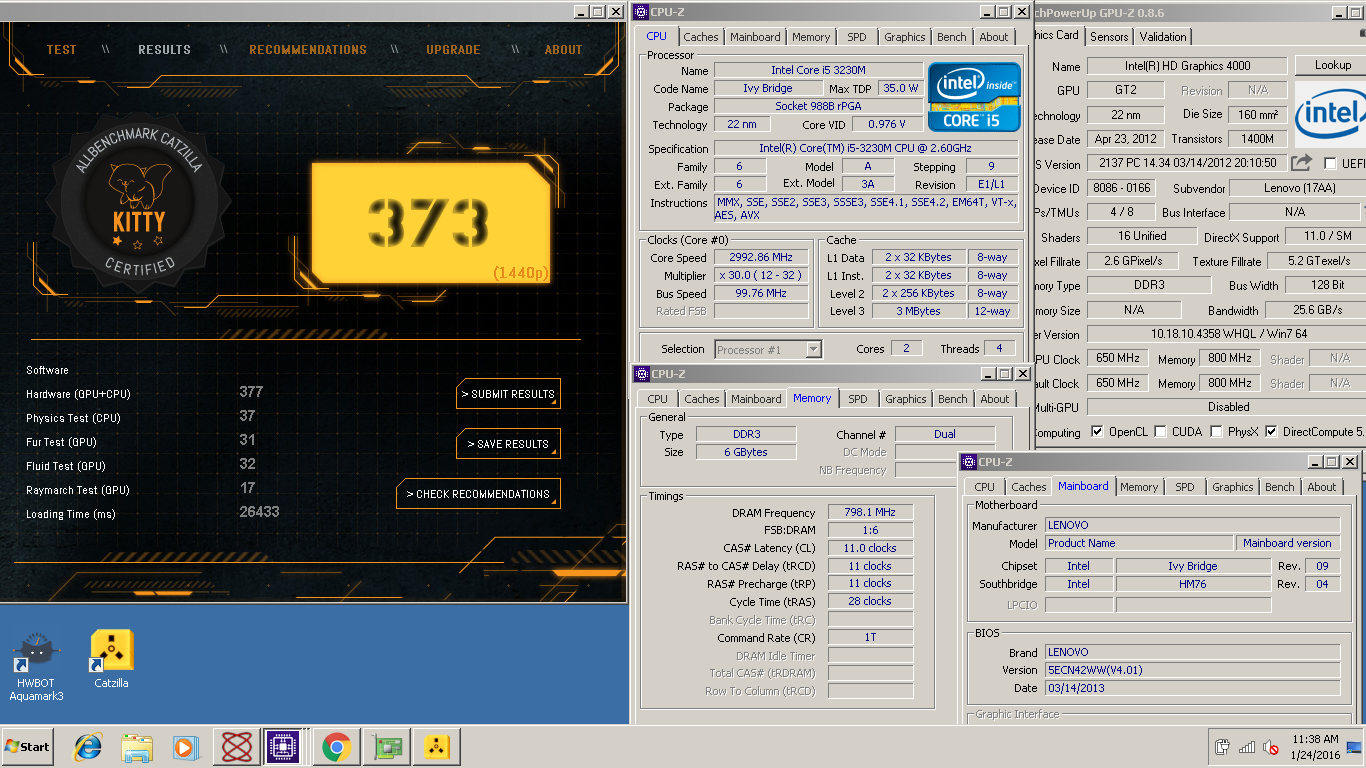The height and width of the screenshot is (768, 1366).
Task: Open Google Chrome from the taskbar
Action: 335,747
